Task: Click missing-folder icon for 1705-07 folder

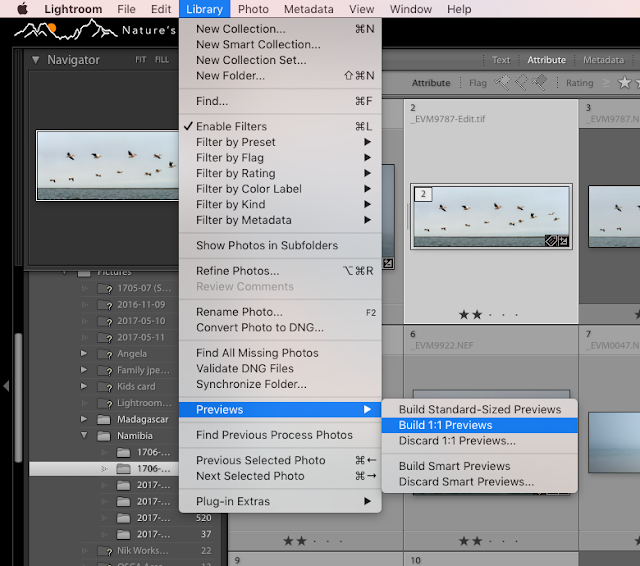Action: (x=105, y=288)
